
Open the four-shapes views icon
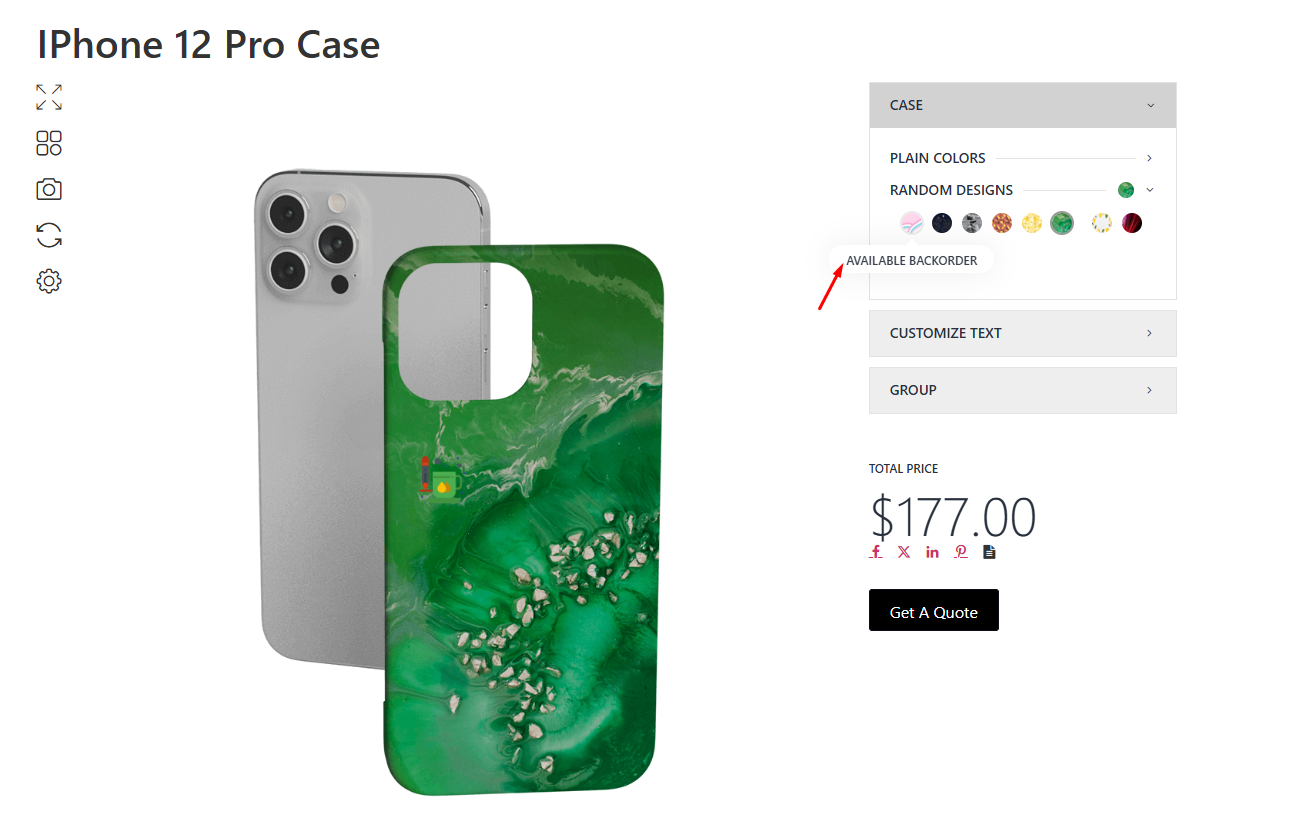[x=49, y=143]
